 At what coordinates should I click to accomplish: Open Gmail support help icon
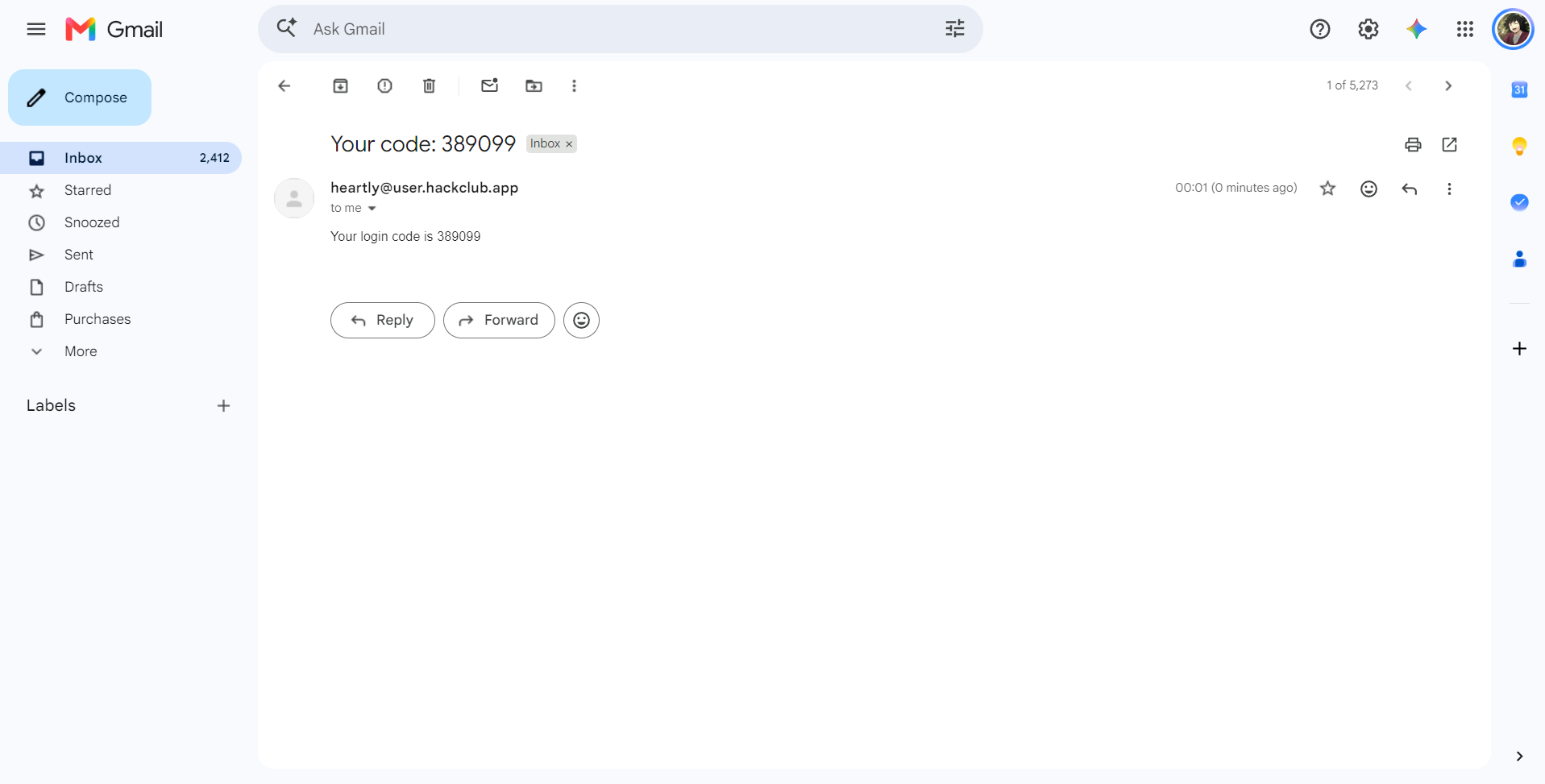coord(1320,30)
